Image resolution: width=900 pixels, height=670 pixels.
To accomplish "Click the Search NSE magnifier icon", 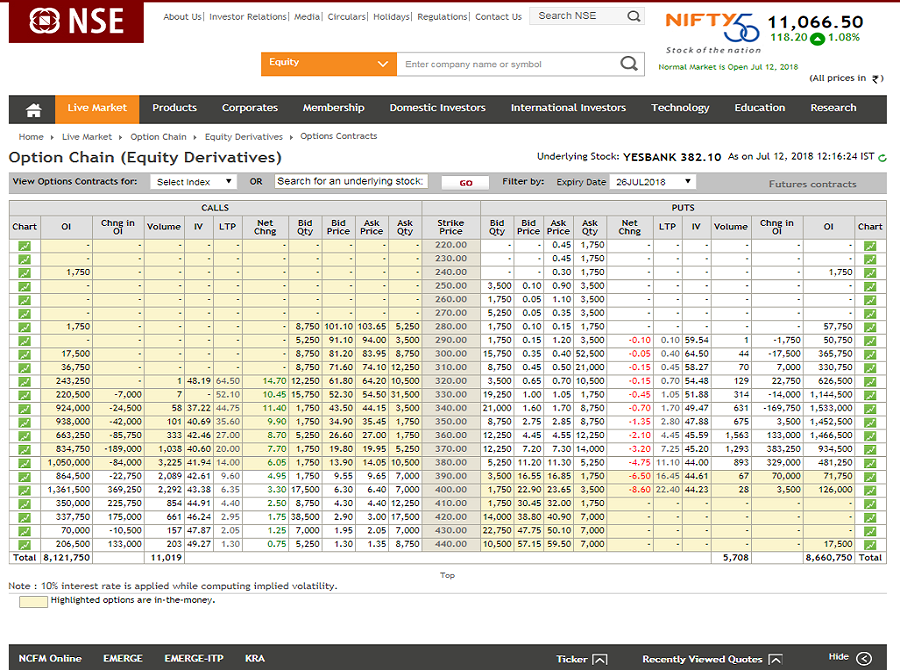I will [634, 16].
